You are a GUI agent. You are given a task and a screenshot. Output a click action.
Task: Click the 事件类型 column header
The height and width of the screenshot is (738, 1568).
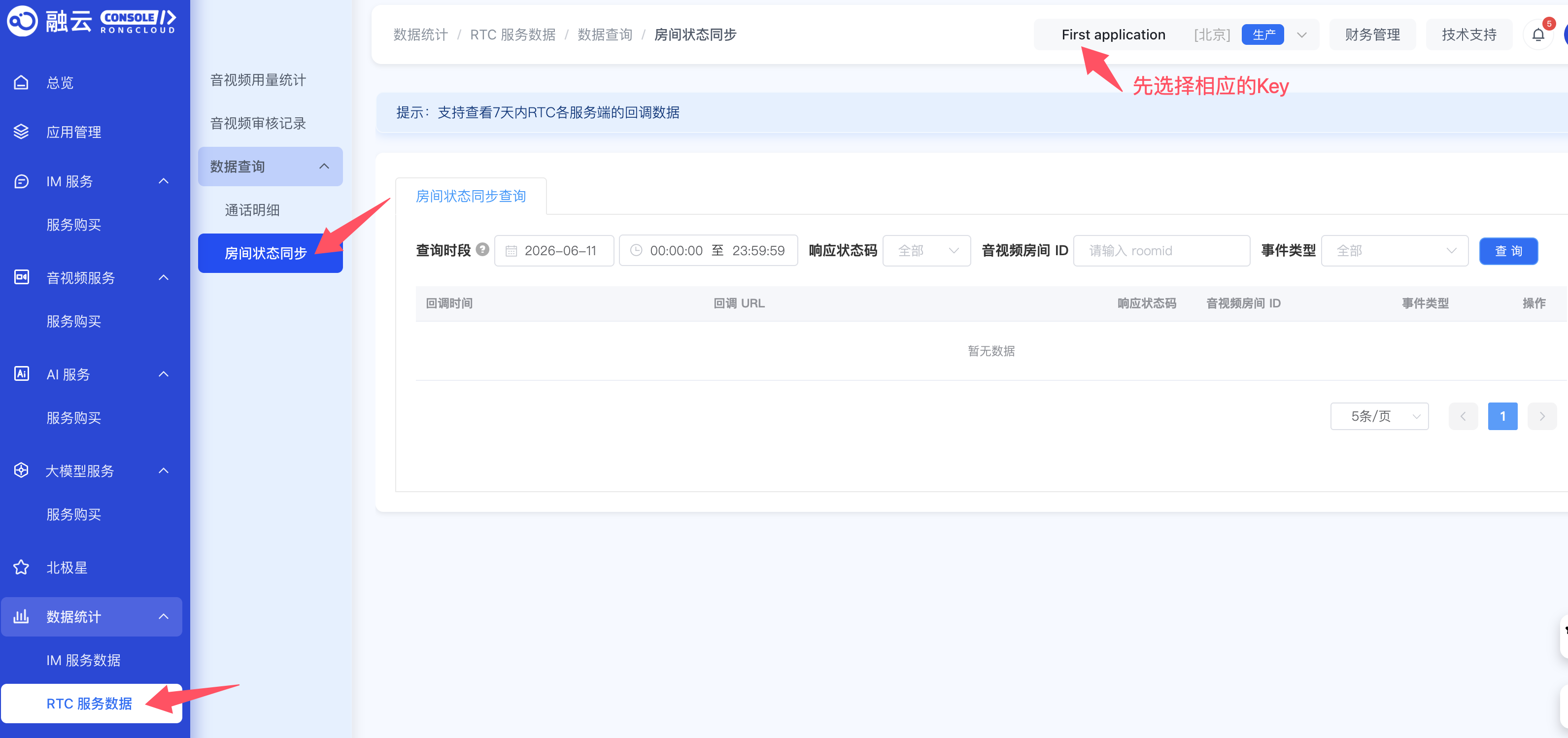coord(1425,303)
